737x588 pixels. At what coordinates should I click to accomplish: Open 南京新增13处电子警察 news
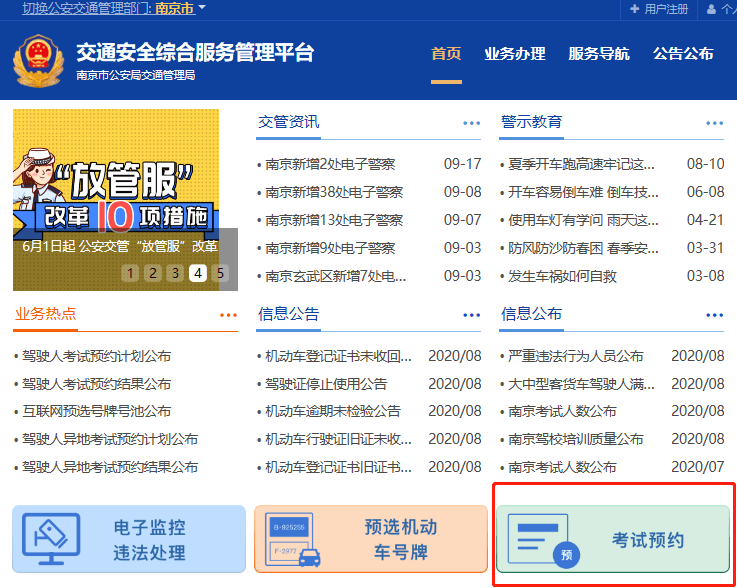[334, 220]
